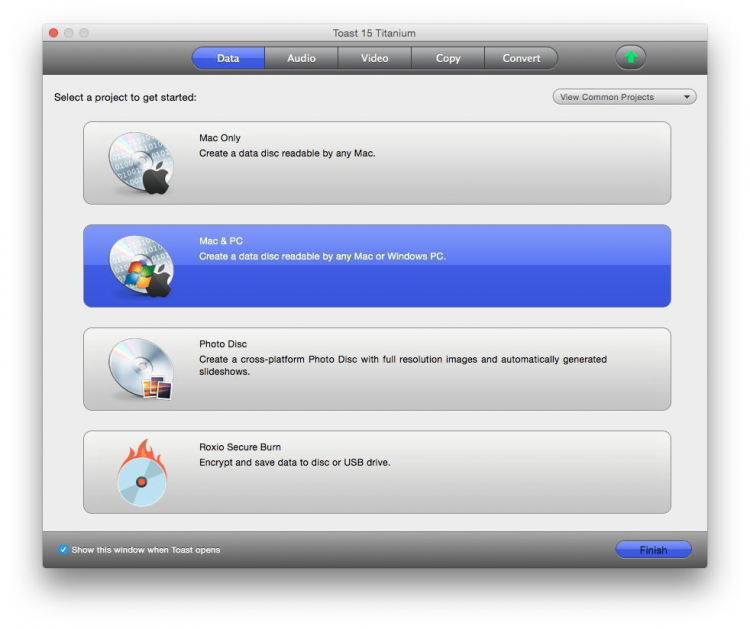Click the 'Photo Disc' title text

point(223,344)
